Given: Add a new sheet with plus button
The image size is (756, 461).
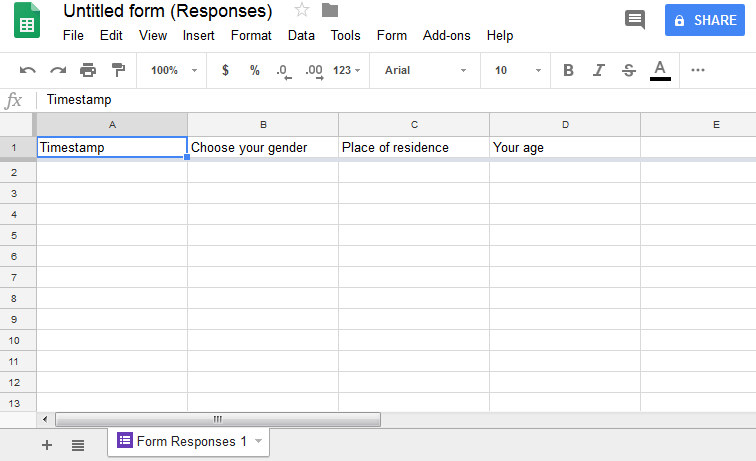Looking at the screenshot, I should (x=46, y=445).
